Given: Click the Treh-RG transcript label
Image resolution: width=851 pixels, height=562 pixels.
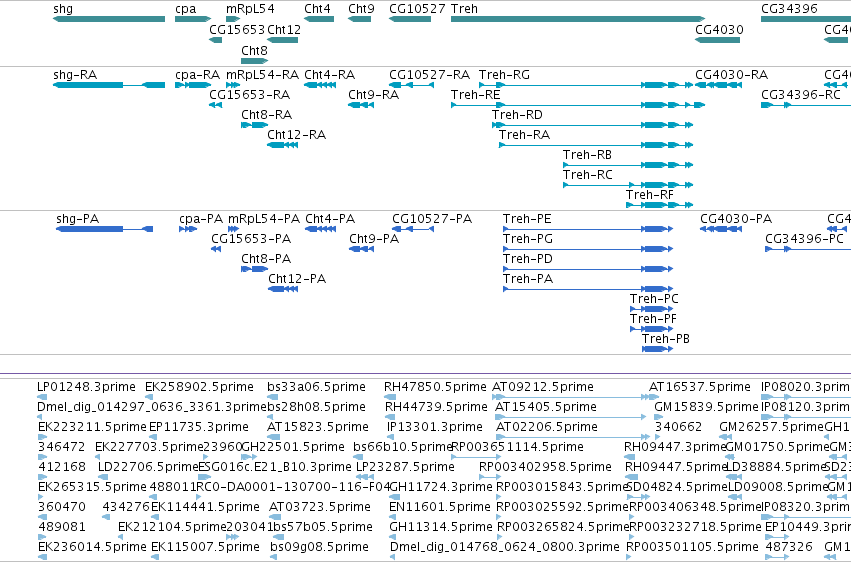Looking at the screenshot, I should coord(504,75).
